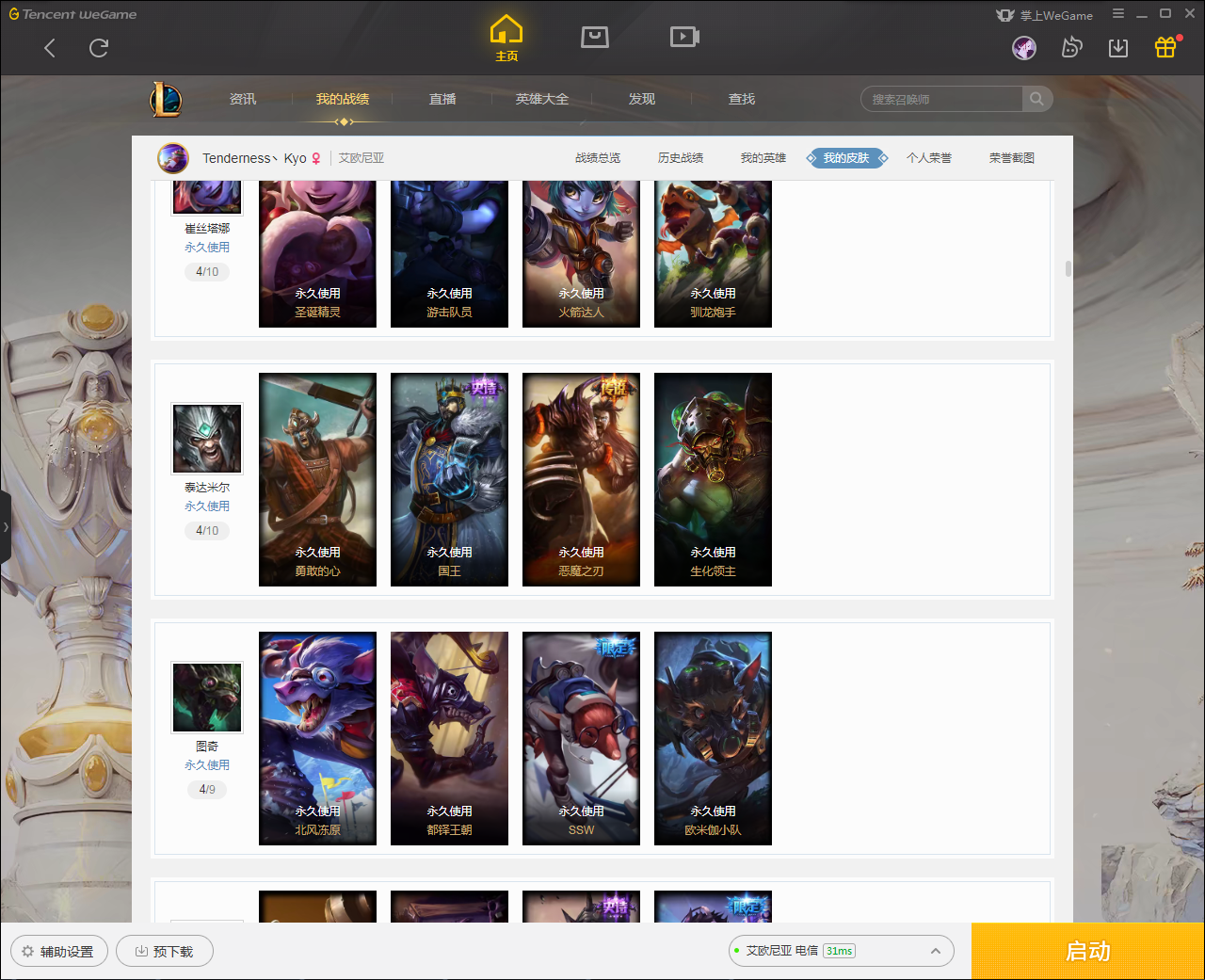
Task: Focus the 搜索召唤师 search field
Action: pyautogui.click(x=941, y=99)
